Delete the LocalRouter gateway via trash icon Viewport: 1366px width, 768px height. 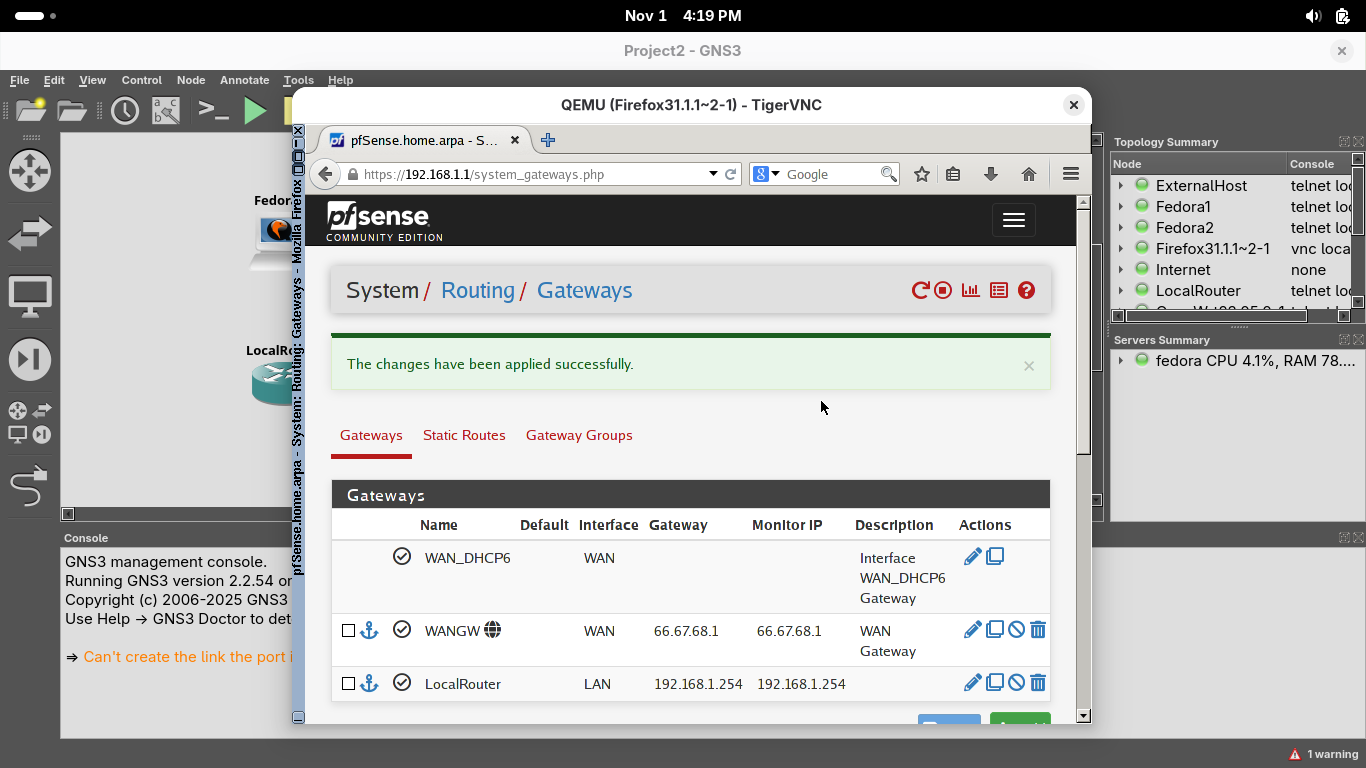tap(1038, 683)
